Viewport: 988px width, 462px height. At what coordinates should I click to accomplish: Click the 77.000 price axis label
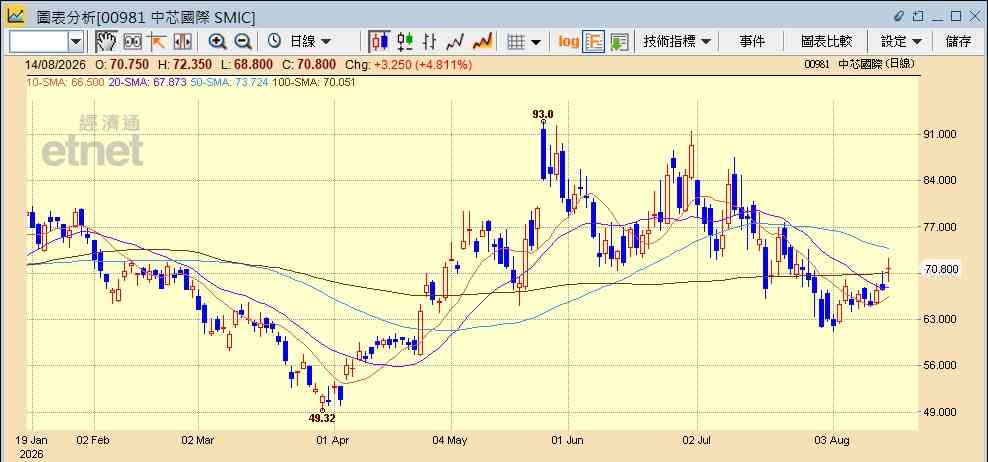(x=939, y=227)
